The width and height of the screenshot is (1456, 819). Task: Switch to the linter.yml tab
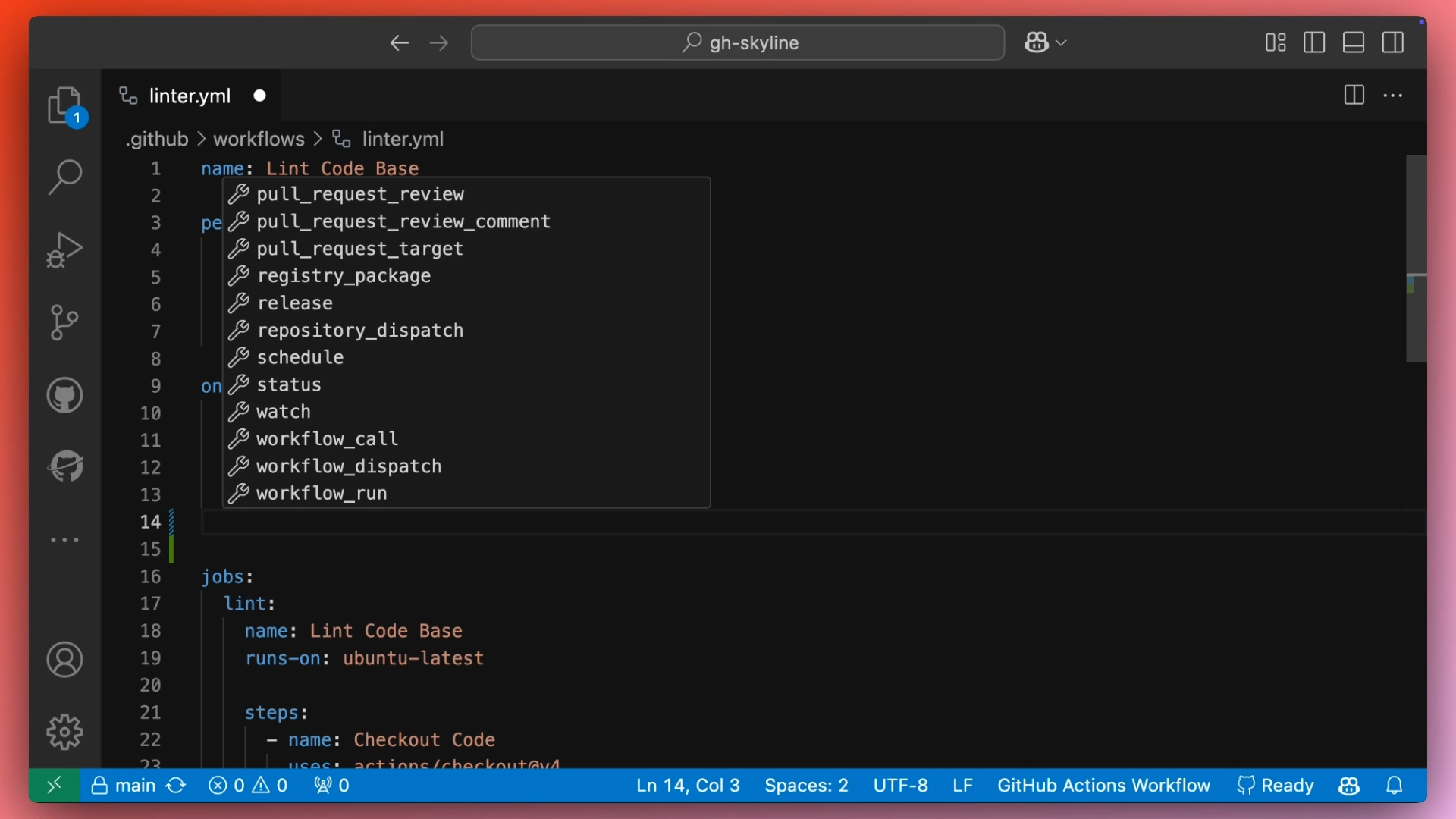pos(190,96)
